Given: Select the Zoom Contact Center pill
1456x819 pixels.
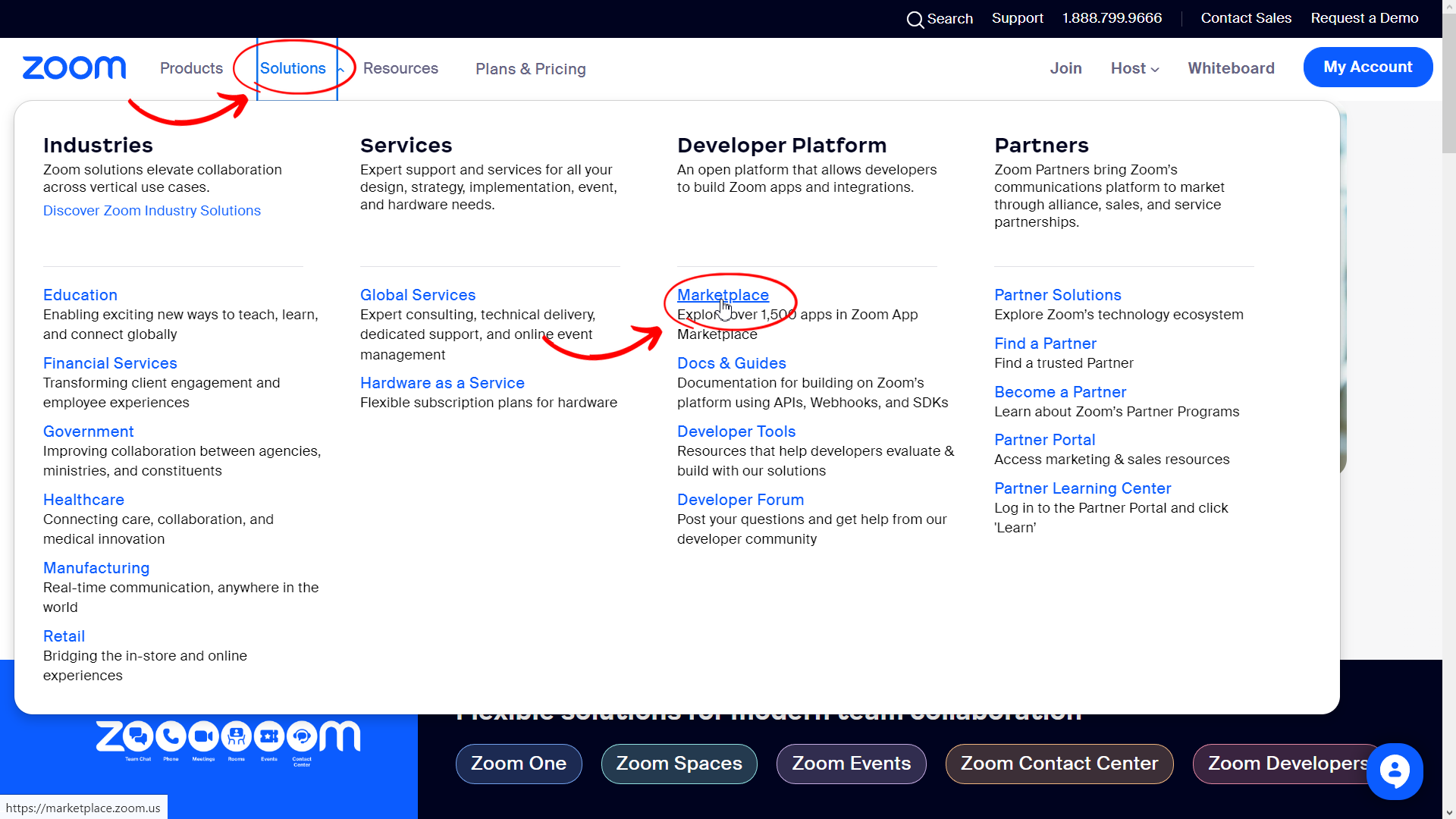Looking at the screenshot, I should click(x=1059, y=764).
